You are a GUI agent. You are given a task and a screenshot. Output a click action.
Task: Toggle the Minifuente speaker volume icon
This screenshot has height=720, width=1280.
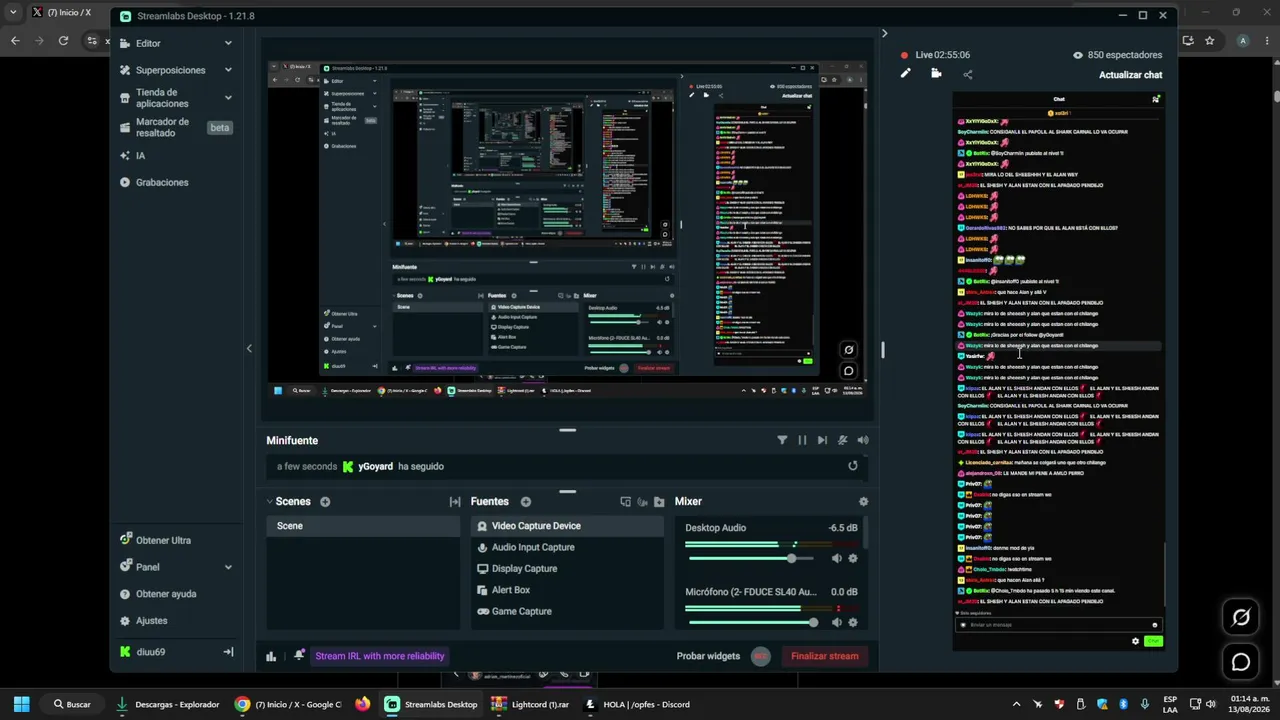coord(863,440)
